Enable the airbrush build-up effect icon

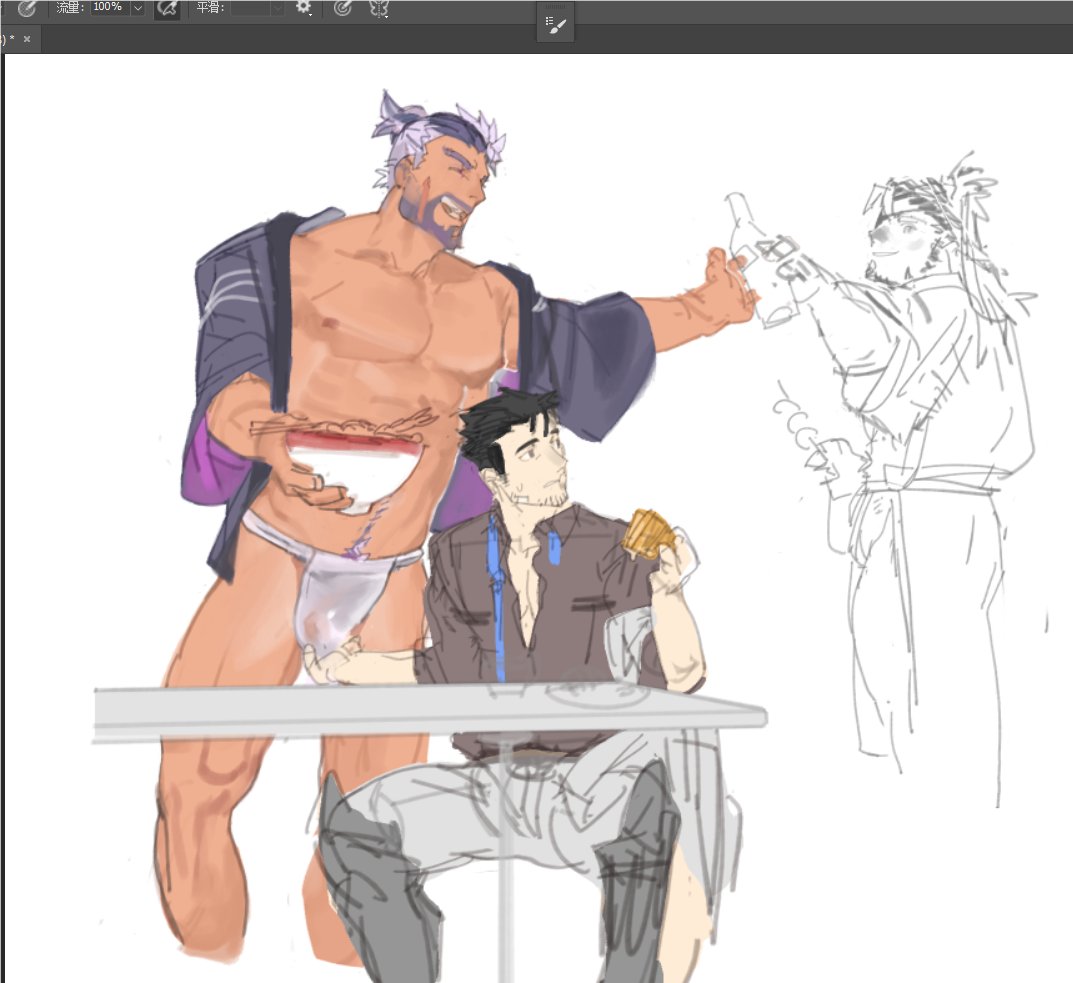(x=168, y=8)
